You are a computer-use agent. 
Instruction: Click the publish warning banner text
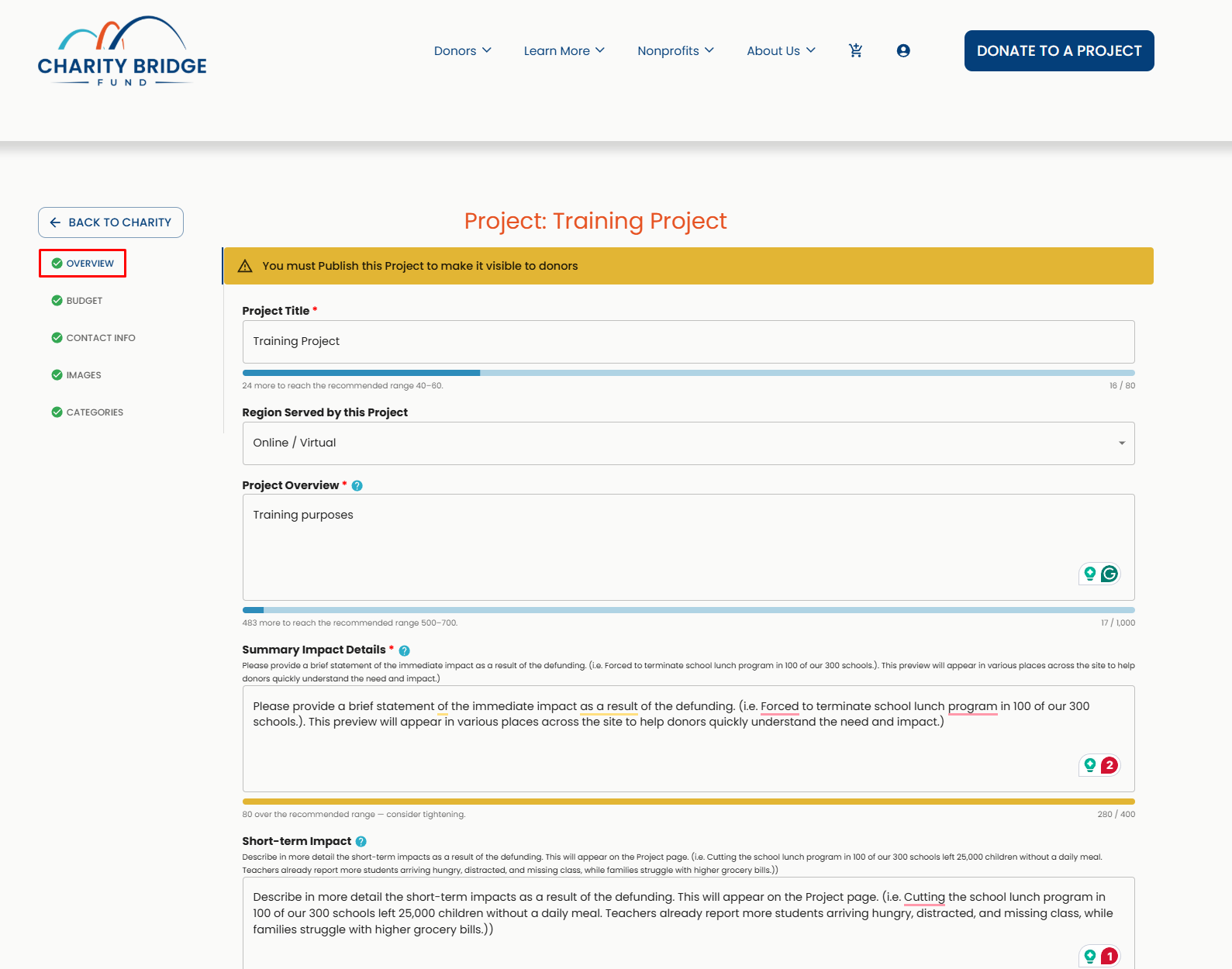click(420, 266)
